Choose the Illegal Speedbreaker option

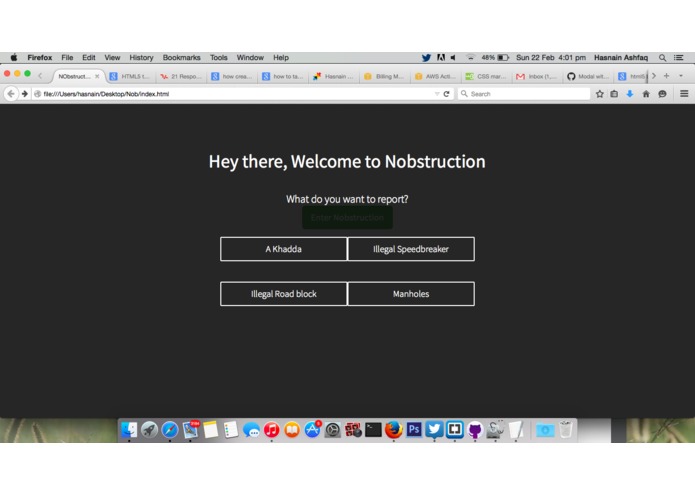(411, 249)
